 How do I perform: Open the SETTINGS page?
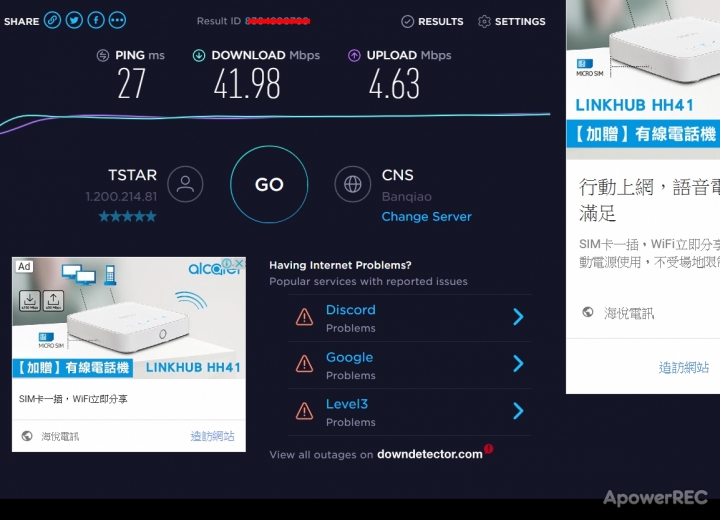512,22
